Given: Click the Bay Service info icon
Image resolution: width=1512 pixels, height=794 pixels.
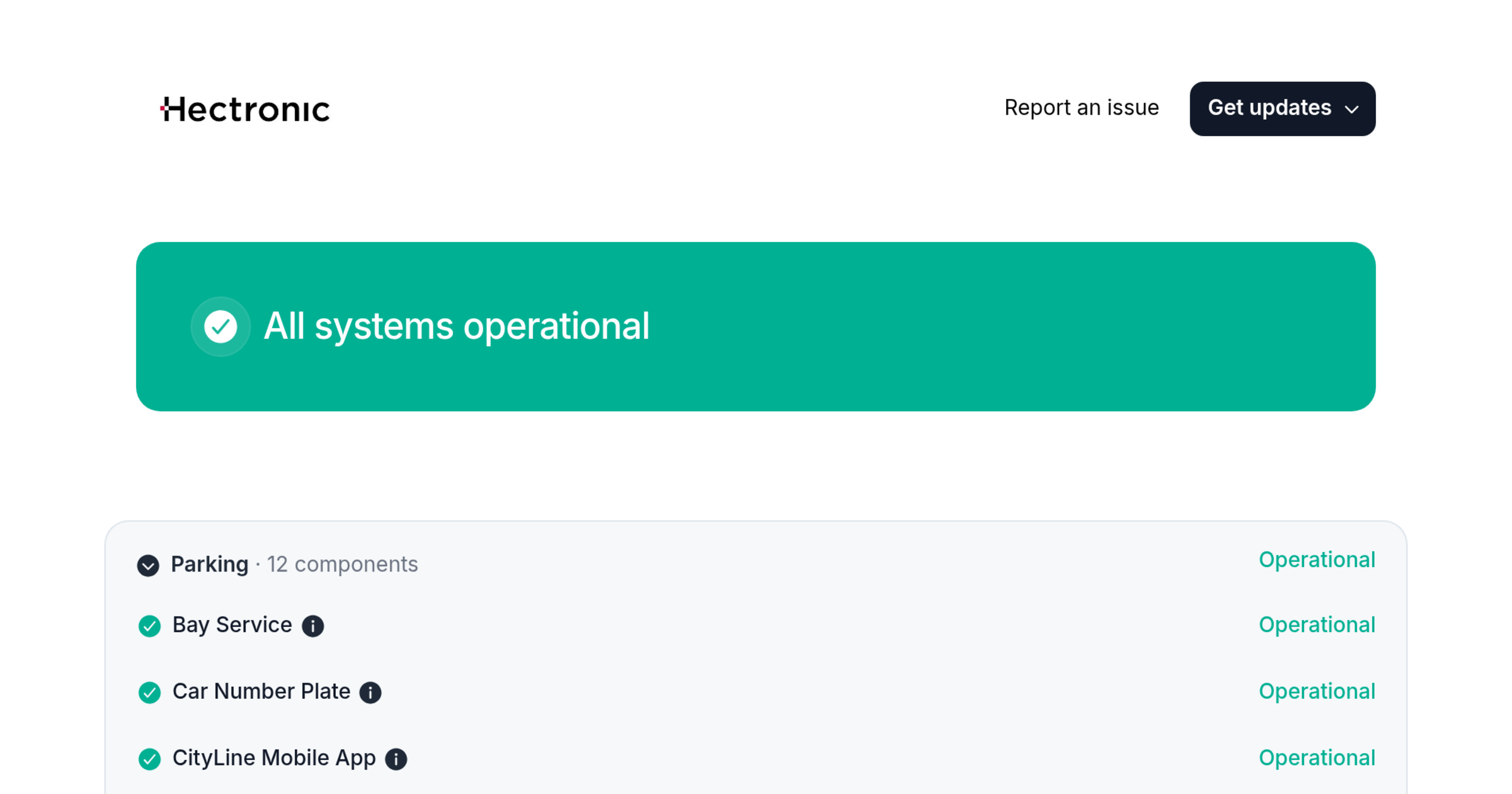Looking at the screenshot, I should coord(313,626).
